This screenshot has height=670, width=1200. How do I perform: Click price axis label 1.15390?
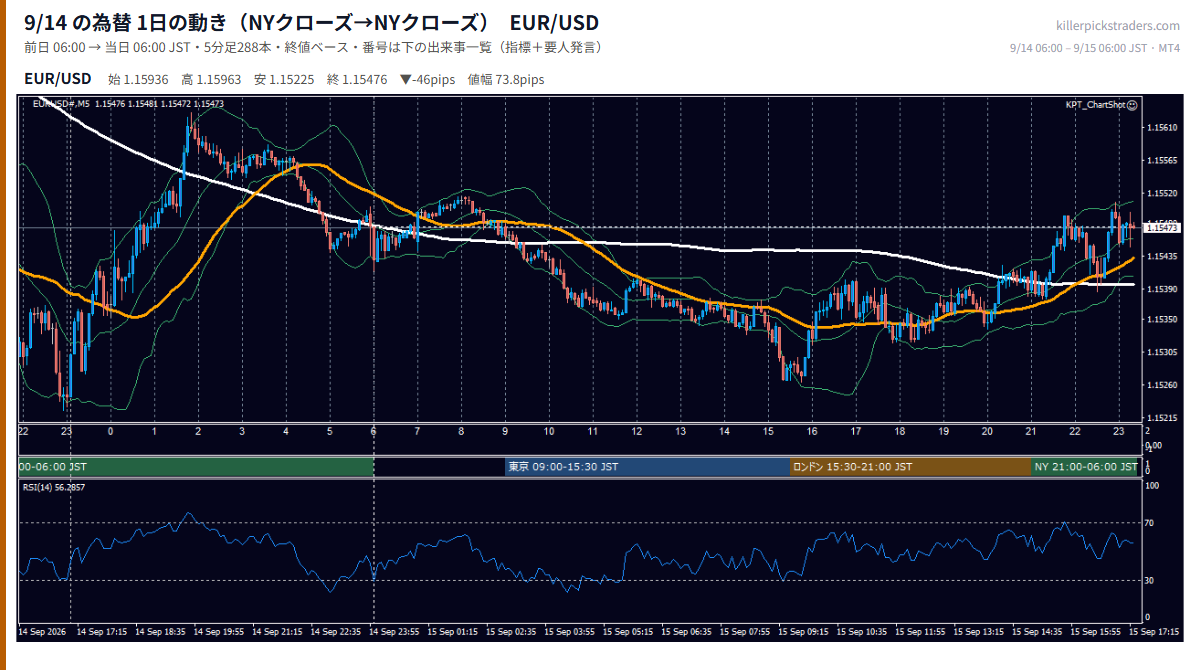coord(1161,289)
